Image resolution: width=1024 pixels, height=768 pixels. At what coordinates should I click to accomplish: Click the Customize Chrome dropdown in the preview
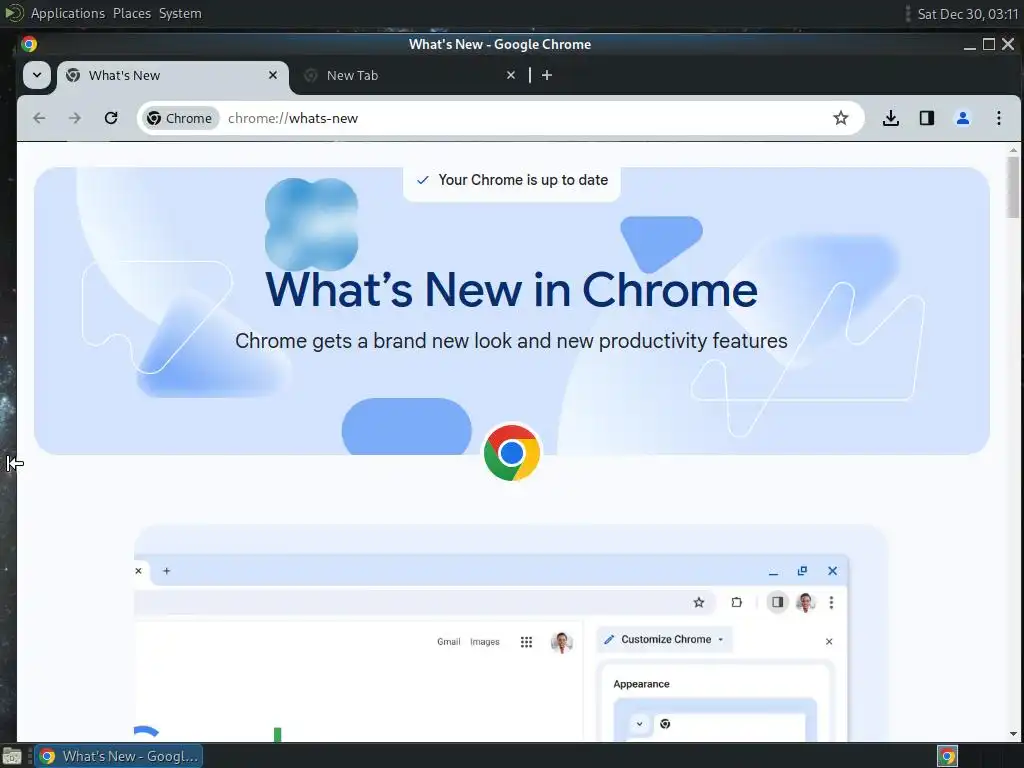point(664,639)
